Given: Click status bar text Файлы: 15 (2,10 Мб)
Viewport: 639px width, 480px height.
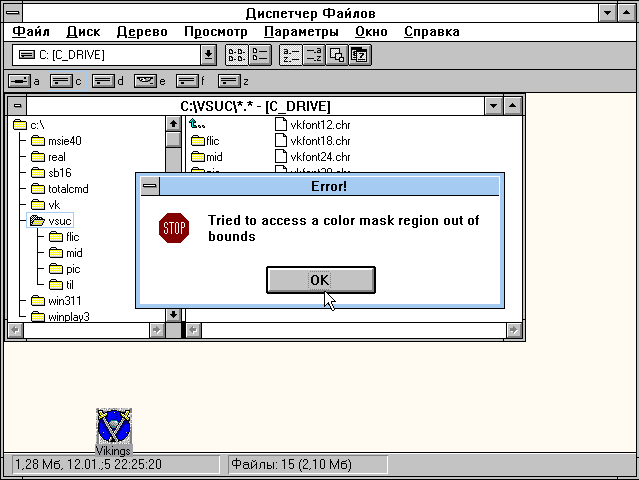Looking at the screenshot, I should pyautogui.click(x=291, y=464).
